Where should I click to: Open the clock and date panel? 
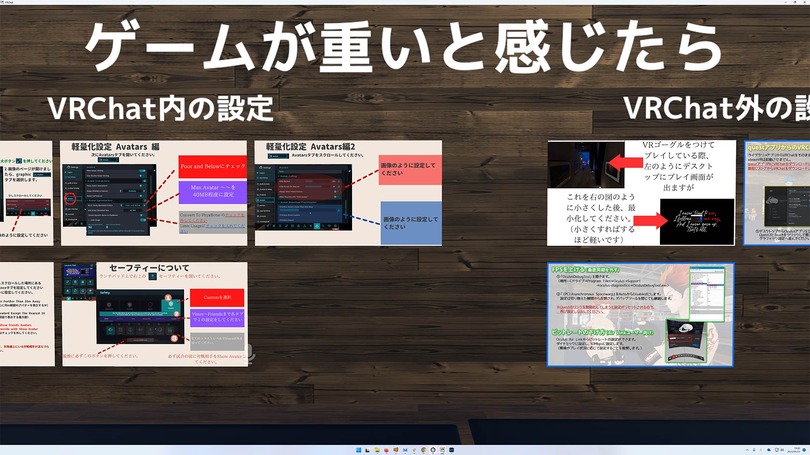pos(793,450)
